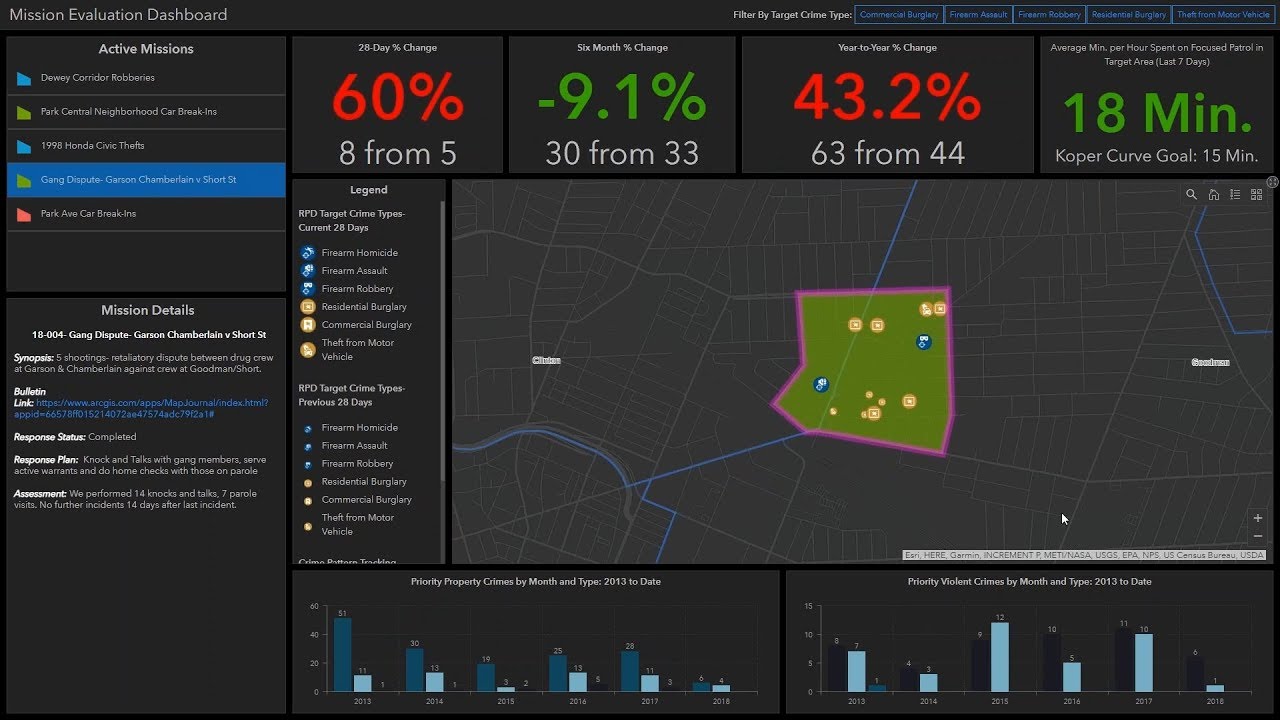1280x720 pixels.
Task: Click the Clinton label on the map
Action: [x=547, y=360]
